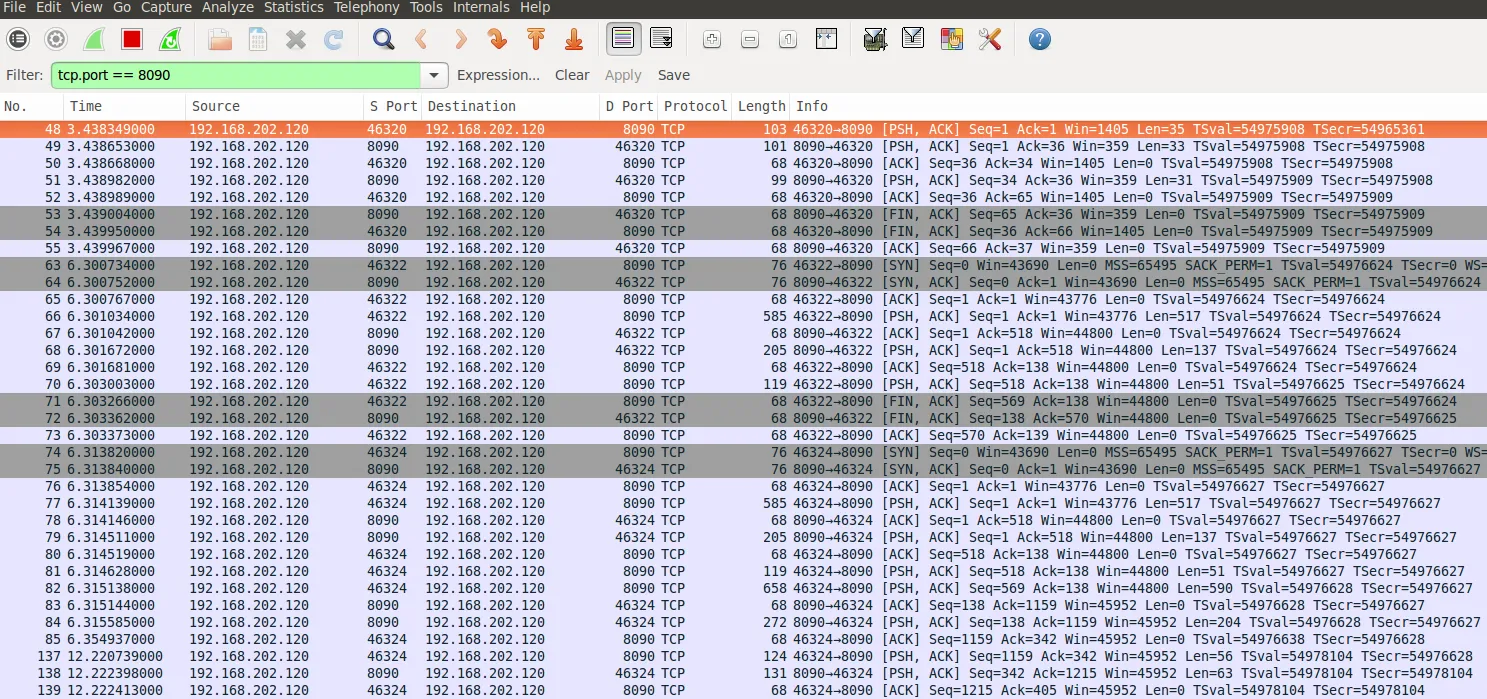Open a capture file (folder icon)

tap(220, 40)
